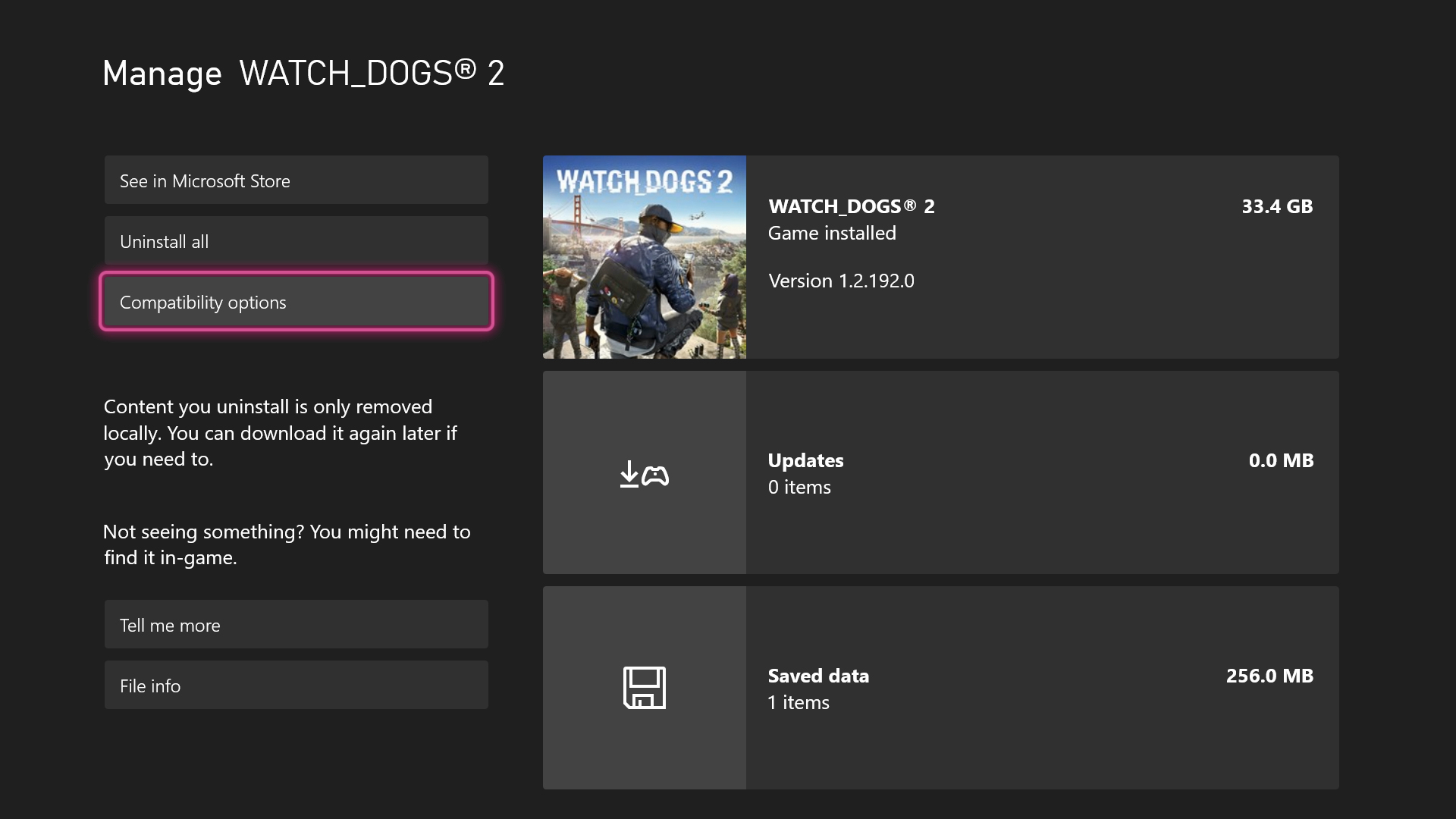Click the Tell me more button
This screenshot has width=1456, height=819.
point(296,624)
